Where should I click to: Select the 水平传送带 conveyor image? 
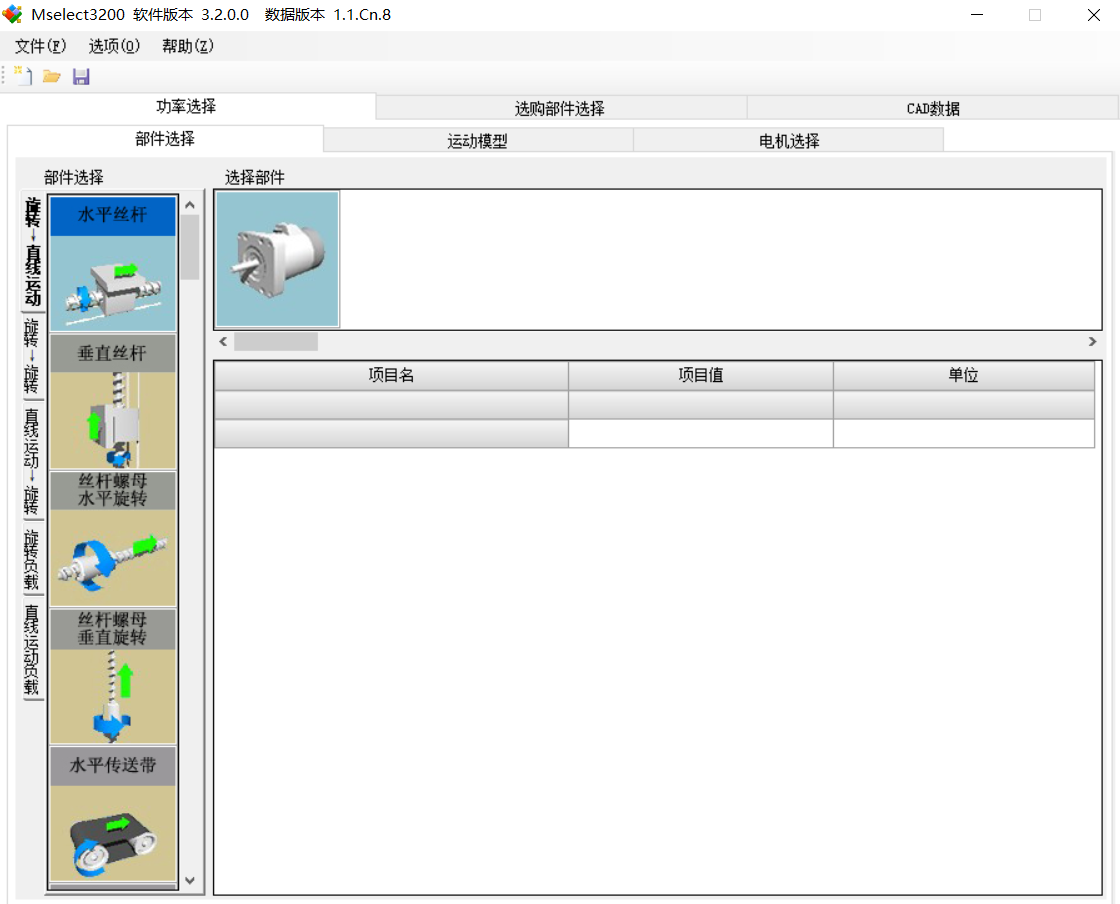pos(113,833)
